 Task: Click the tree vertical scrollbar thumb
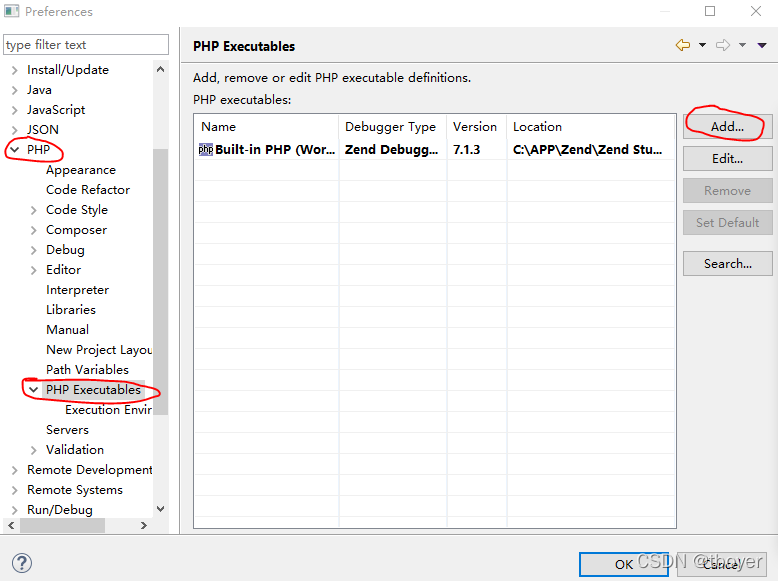point(160,281)
